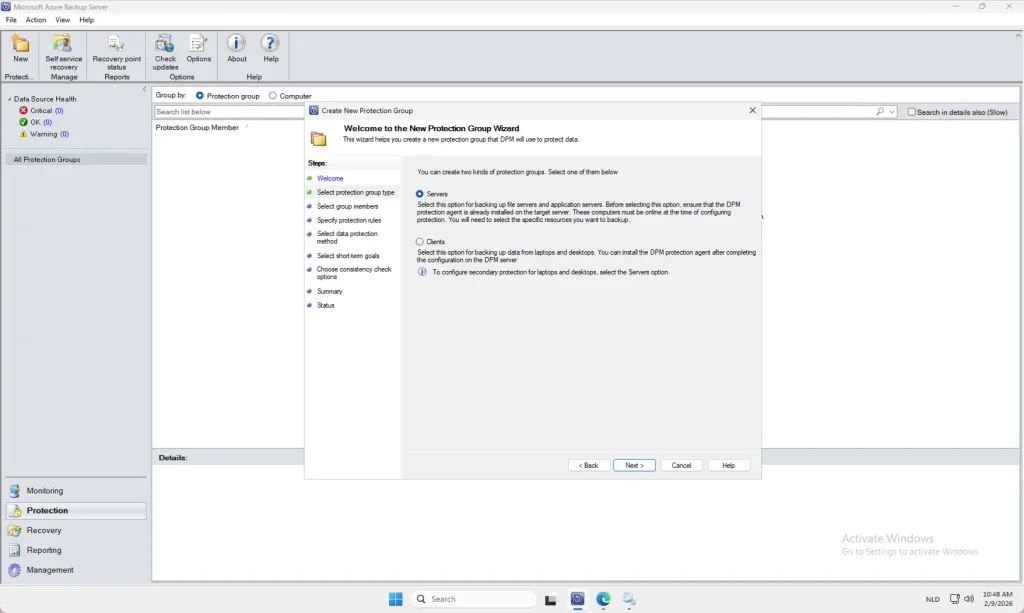Enable Search in details also checkbox

[x=911, y=112]
